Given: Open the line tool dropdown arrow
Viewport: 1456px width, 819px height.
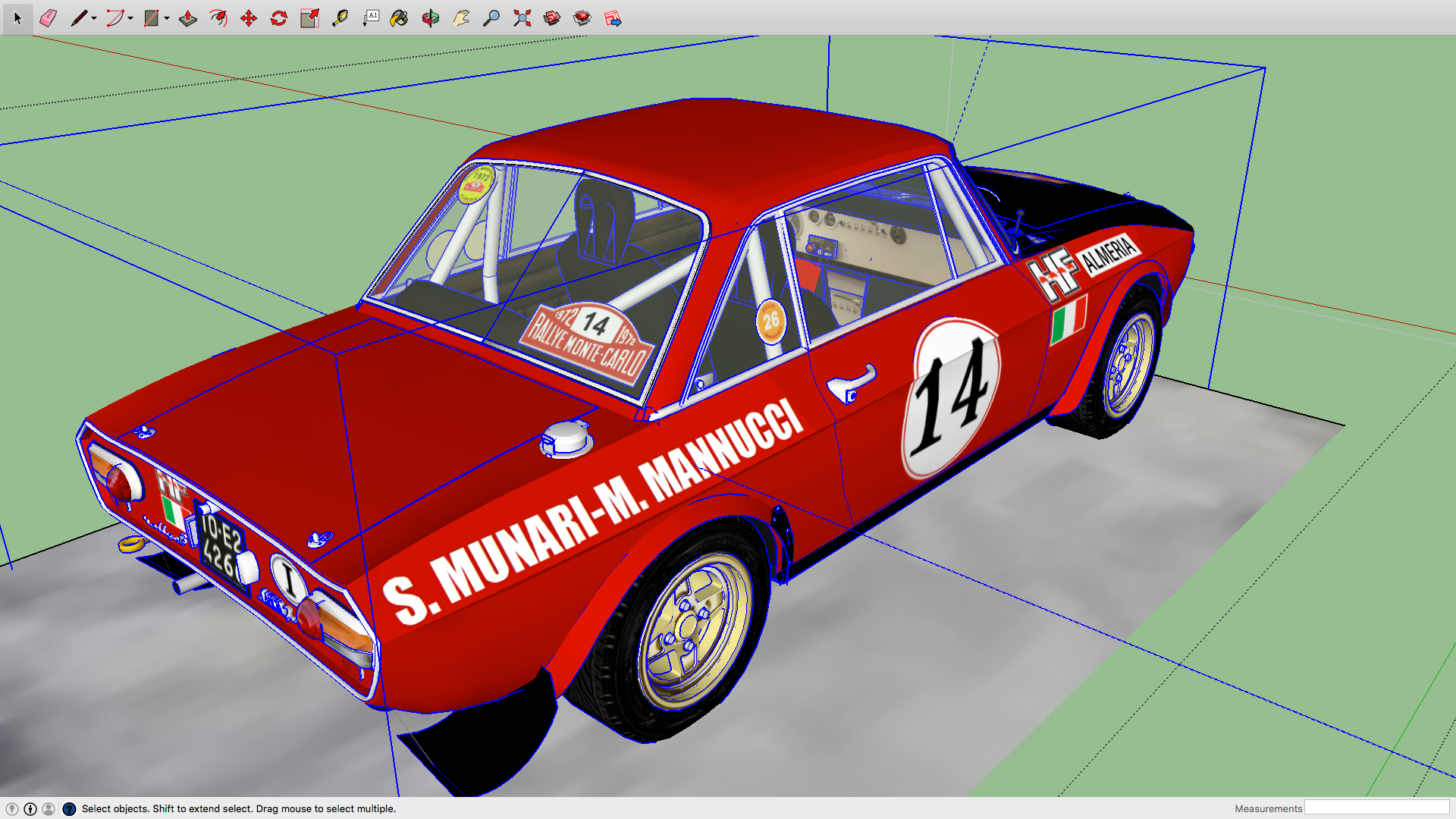Looking at the screenshot, I should [x=94, y=18].
